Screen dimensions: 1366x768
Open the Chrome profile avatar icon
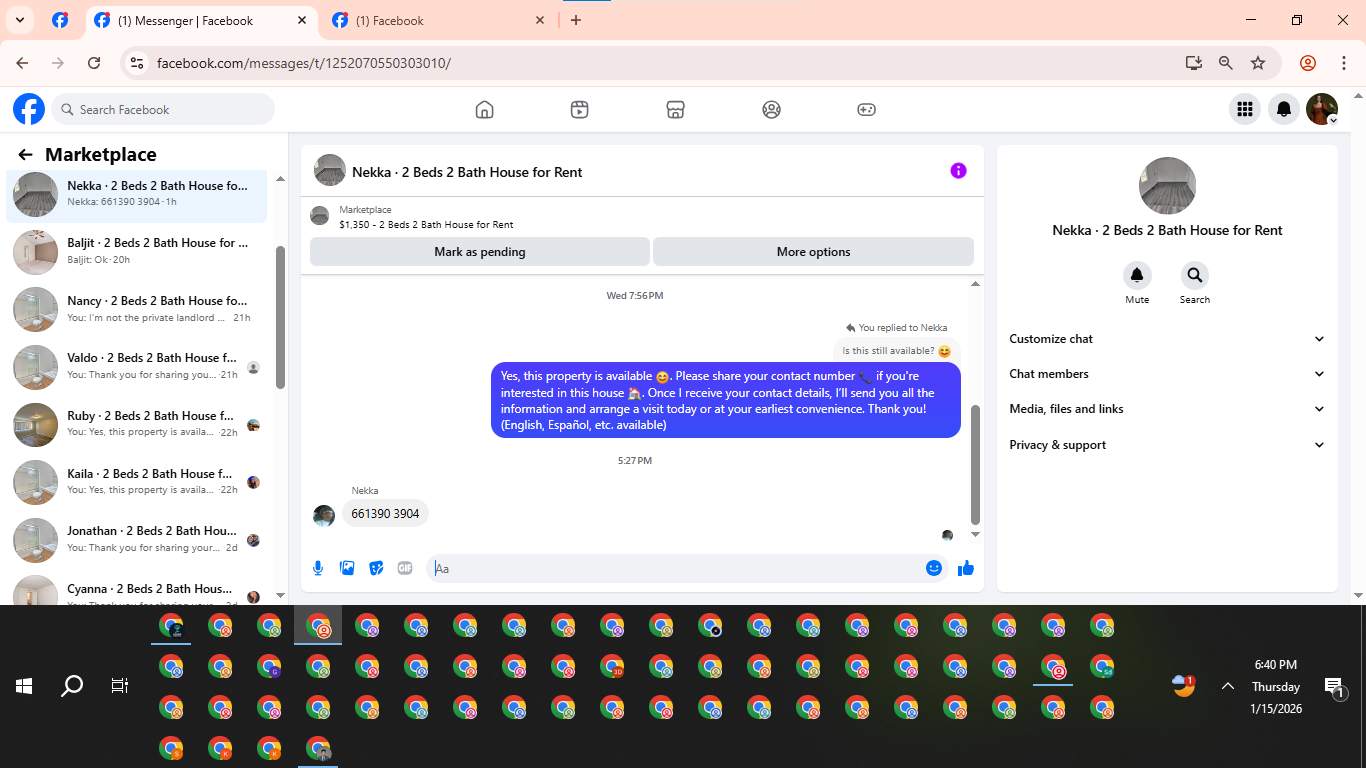point(1308,63)
